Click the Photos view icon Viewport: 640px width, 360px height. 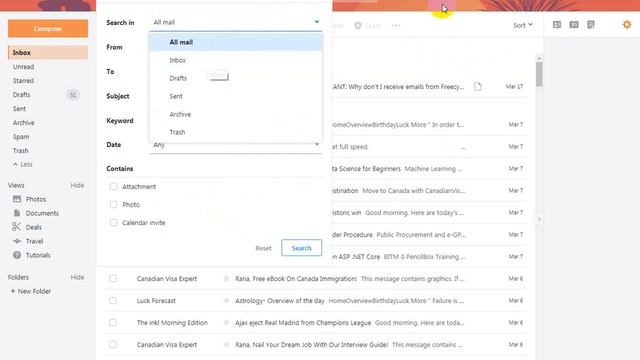[17, 199]
